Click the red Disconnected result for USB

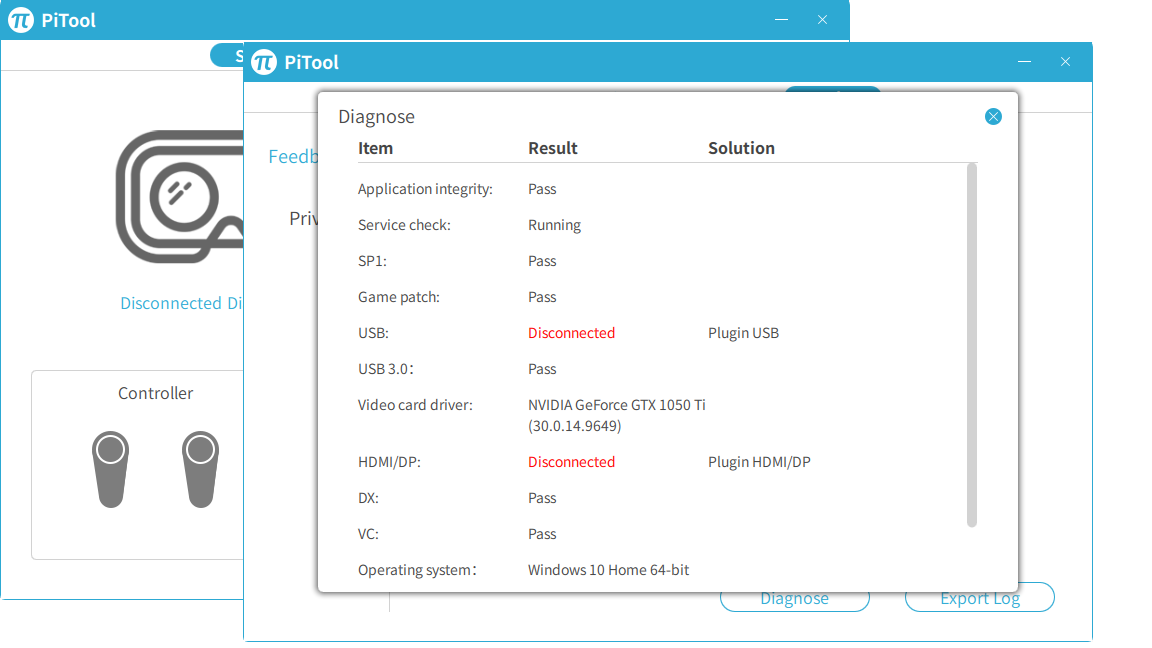tap(571, 333)
